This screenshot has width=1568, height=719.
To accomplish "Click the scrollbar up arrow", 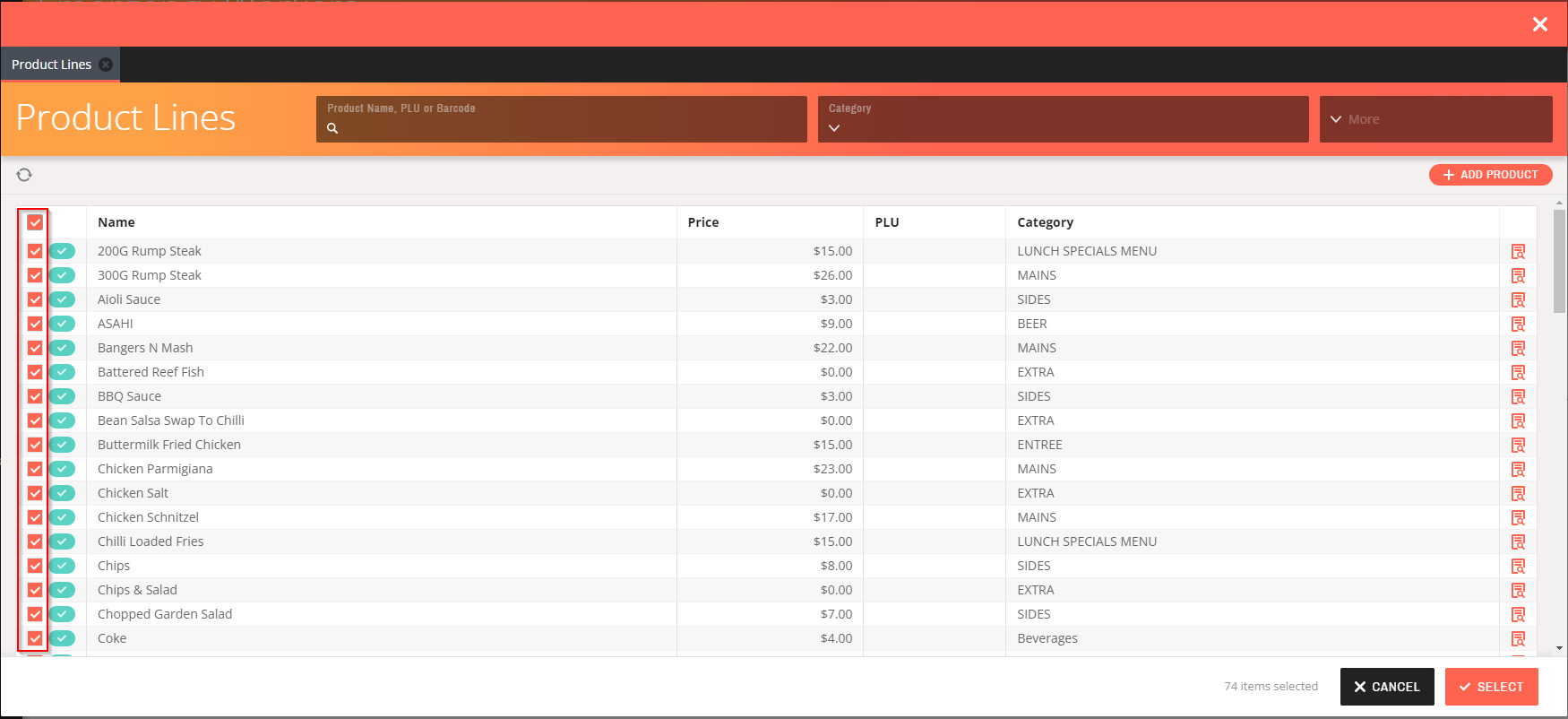I will pos(1560,204).
